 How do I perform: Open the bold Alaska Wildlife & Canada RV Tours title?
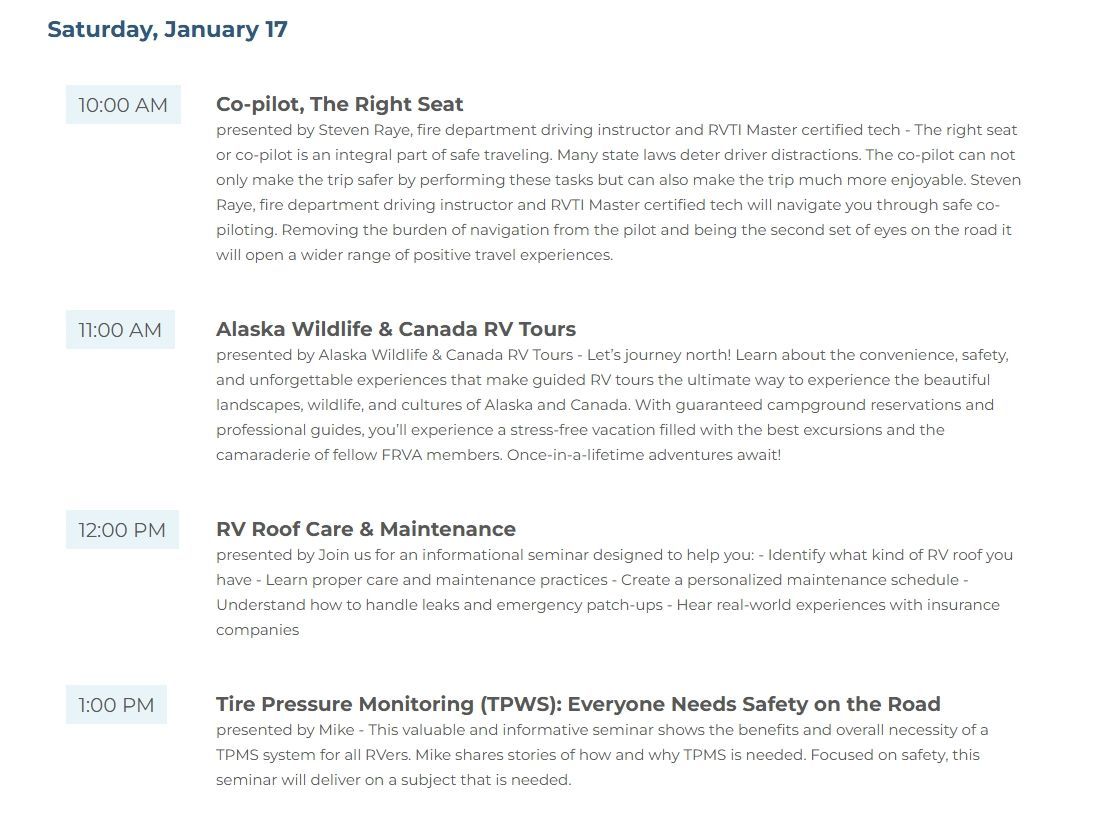pyautogui.click(x=395, y=329)
